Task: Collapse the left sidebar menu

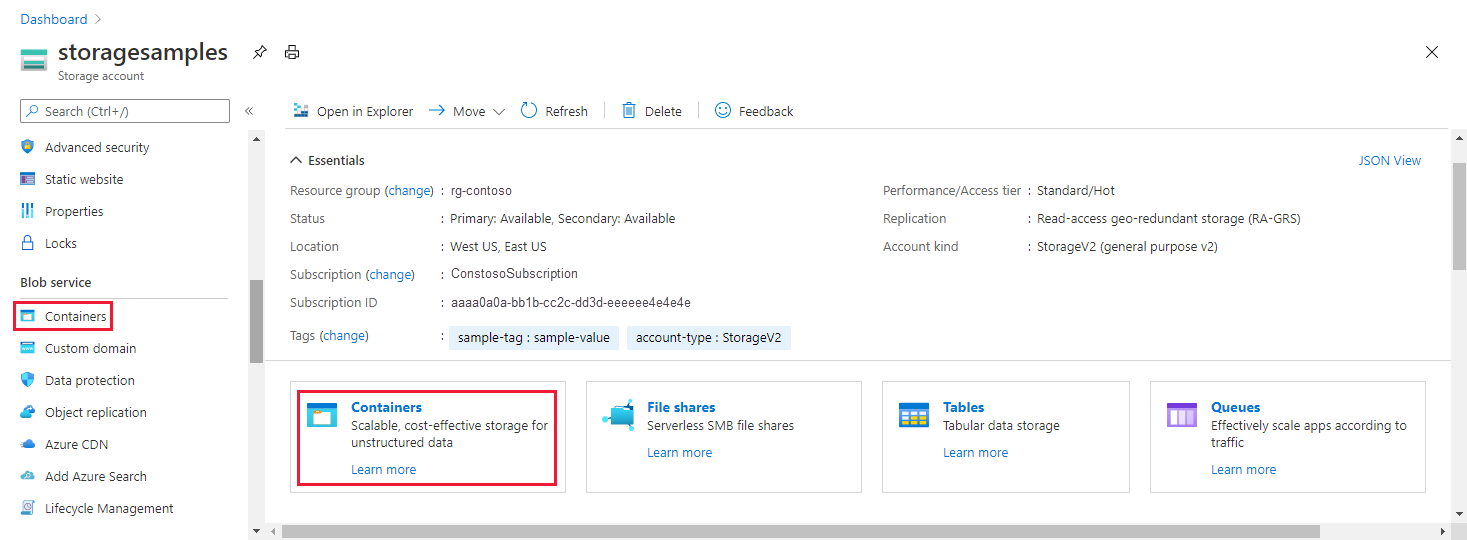Action: pos(249,111)
